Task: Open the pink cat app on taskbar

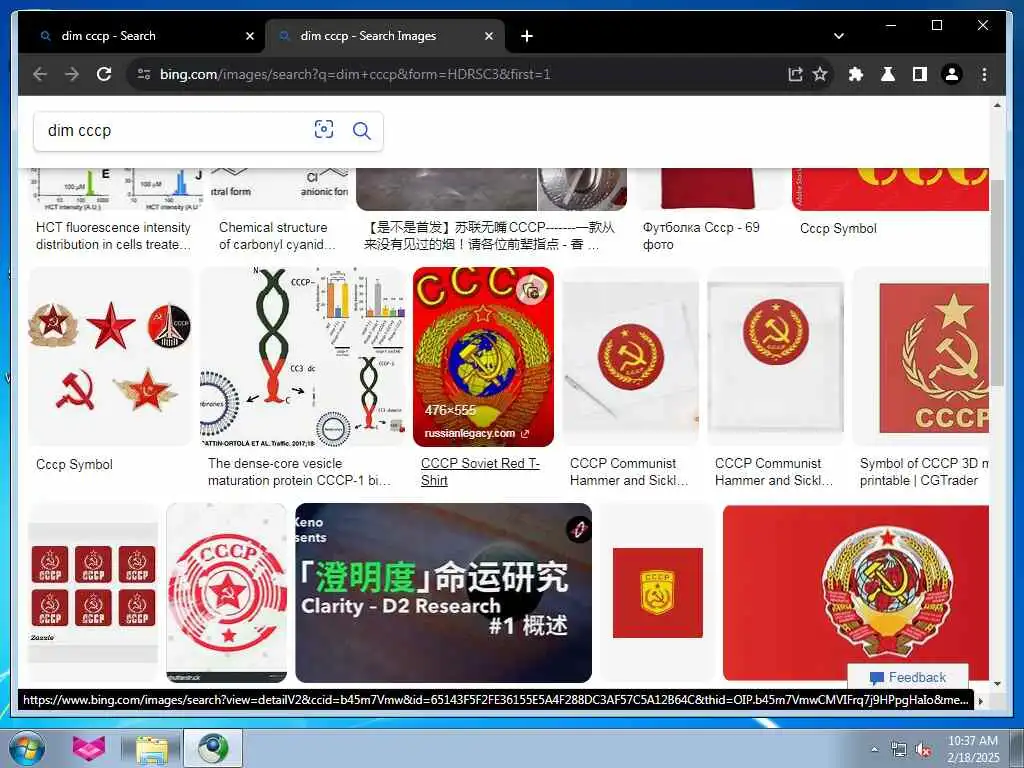Action: 88,748
